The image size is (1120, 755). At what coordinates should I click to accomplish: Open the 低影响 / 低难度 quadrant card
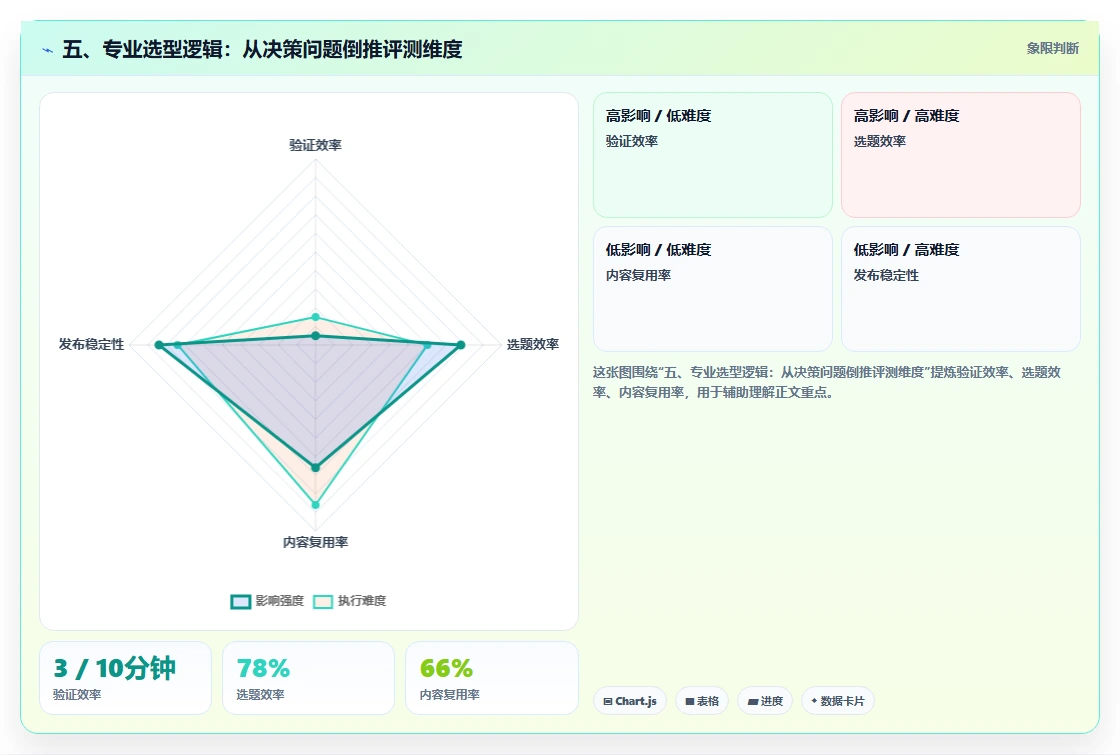(x=713, y=289)
